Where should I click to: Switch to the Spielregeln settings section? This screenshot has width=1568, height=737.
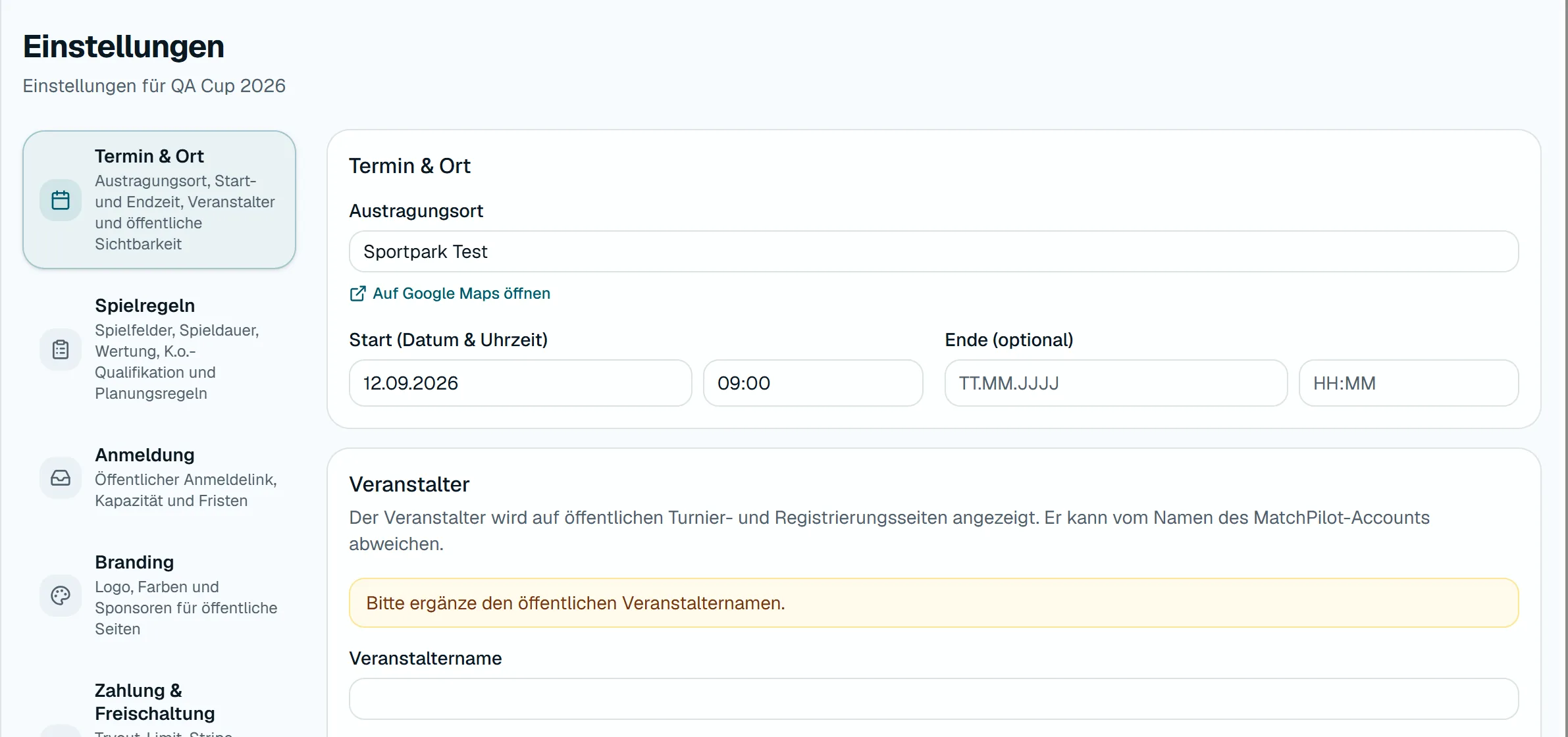click(159, 349)
